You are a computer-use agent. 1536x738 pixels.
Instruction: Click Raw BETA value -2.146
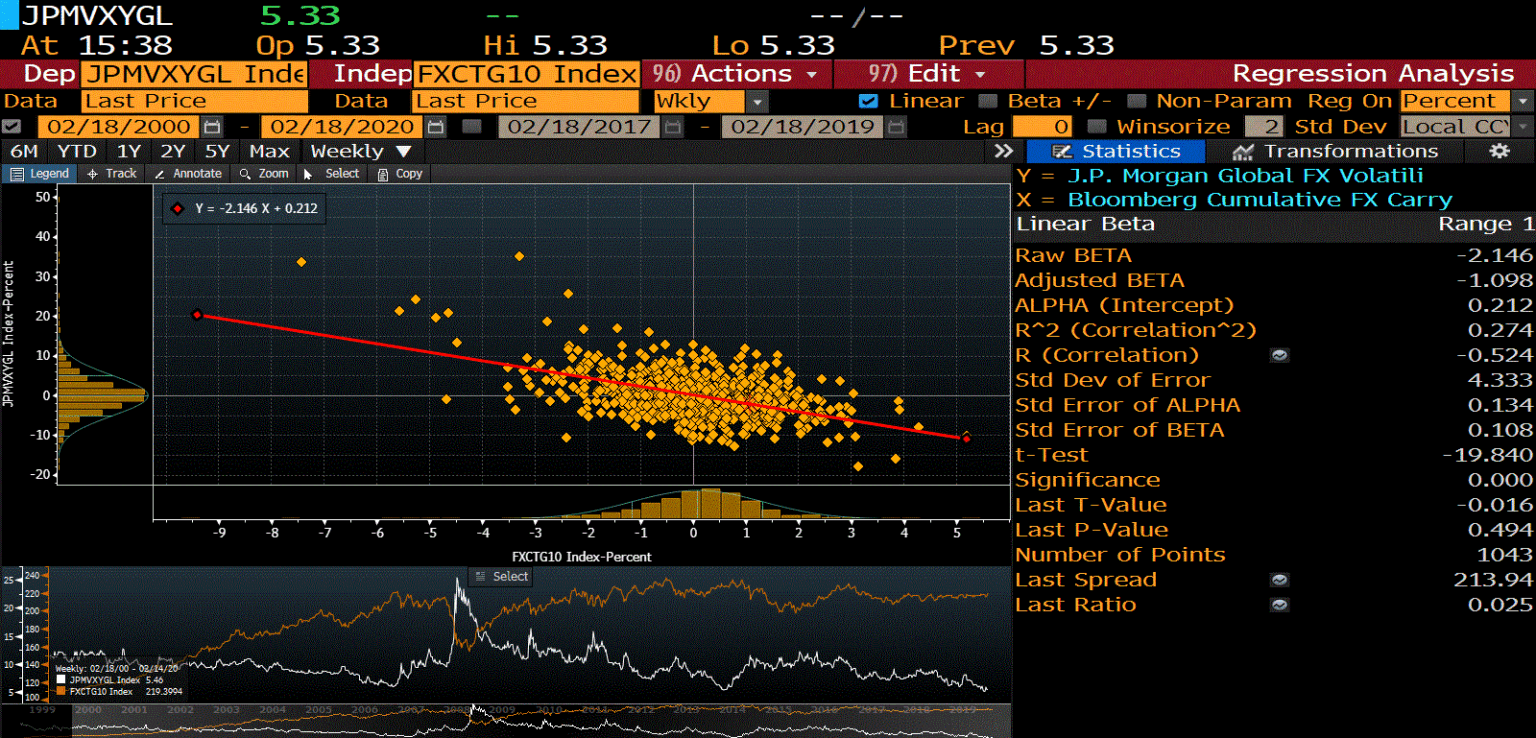coord(1494,255)
